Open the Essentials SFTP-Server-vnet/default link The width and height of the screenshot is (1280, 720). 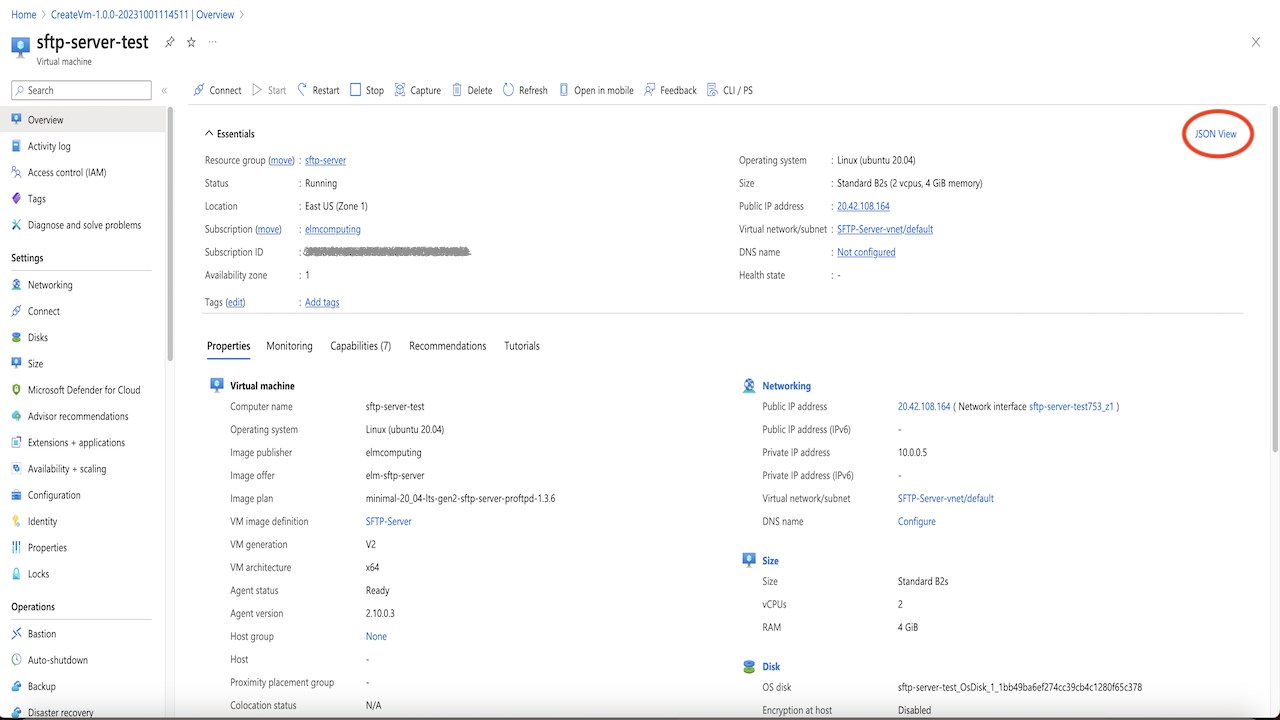[885, 229]
